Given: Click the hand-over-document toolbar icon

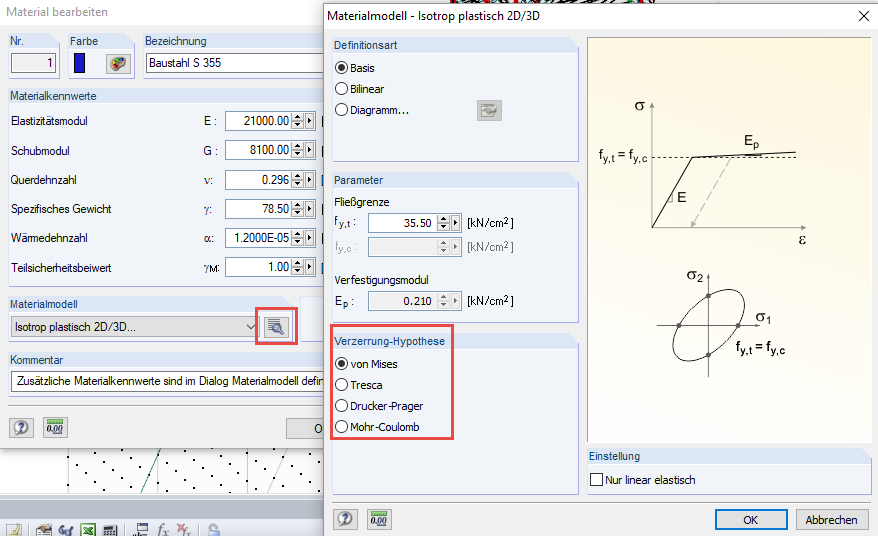Looking at the screenshot, I should 44,530.
